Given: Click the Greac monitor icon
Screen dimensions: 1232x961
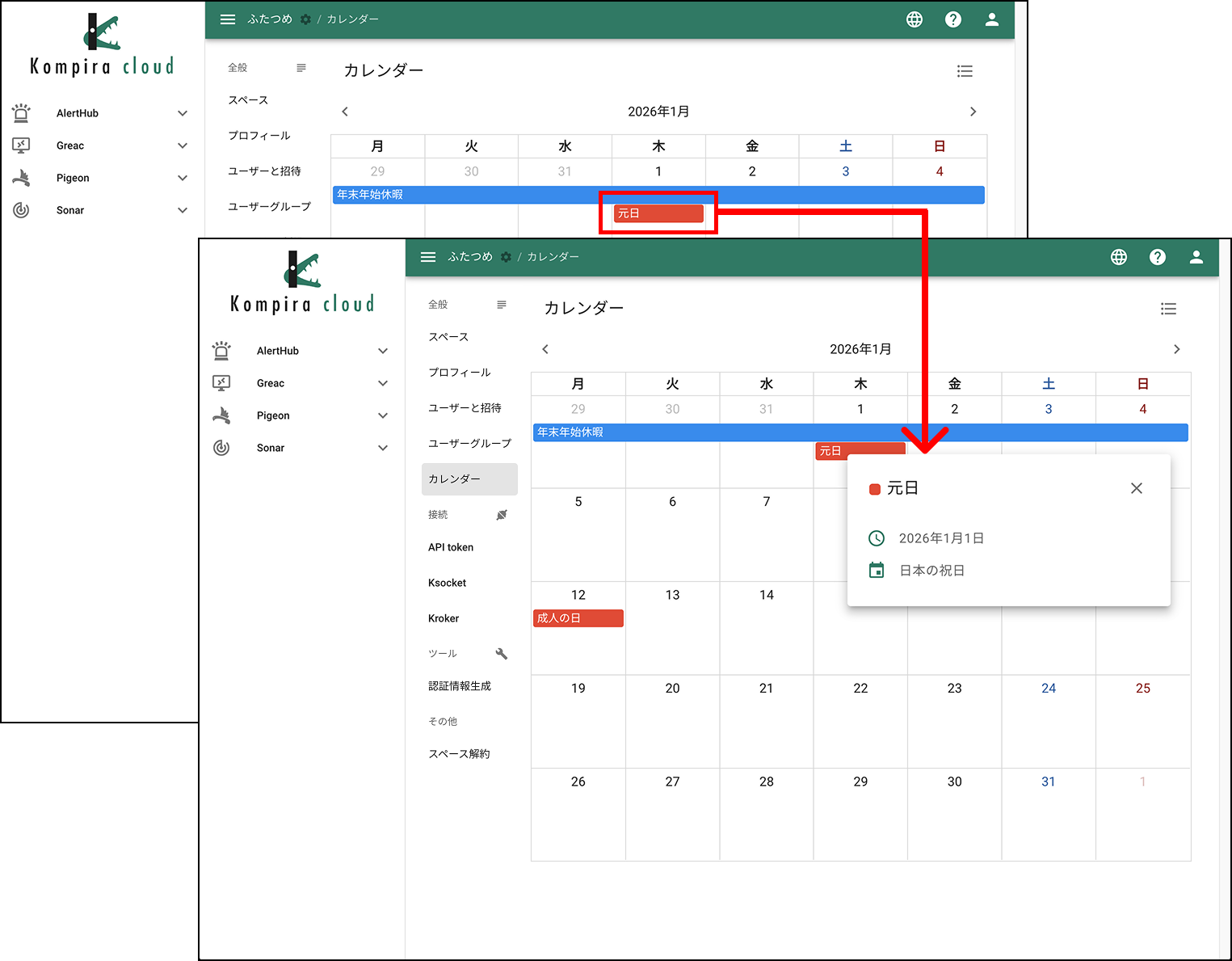Looking at the screenshot, I should [222, 382].
